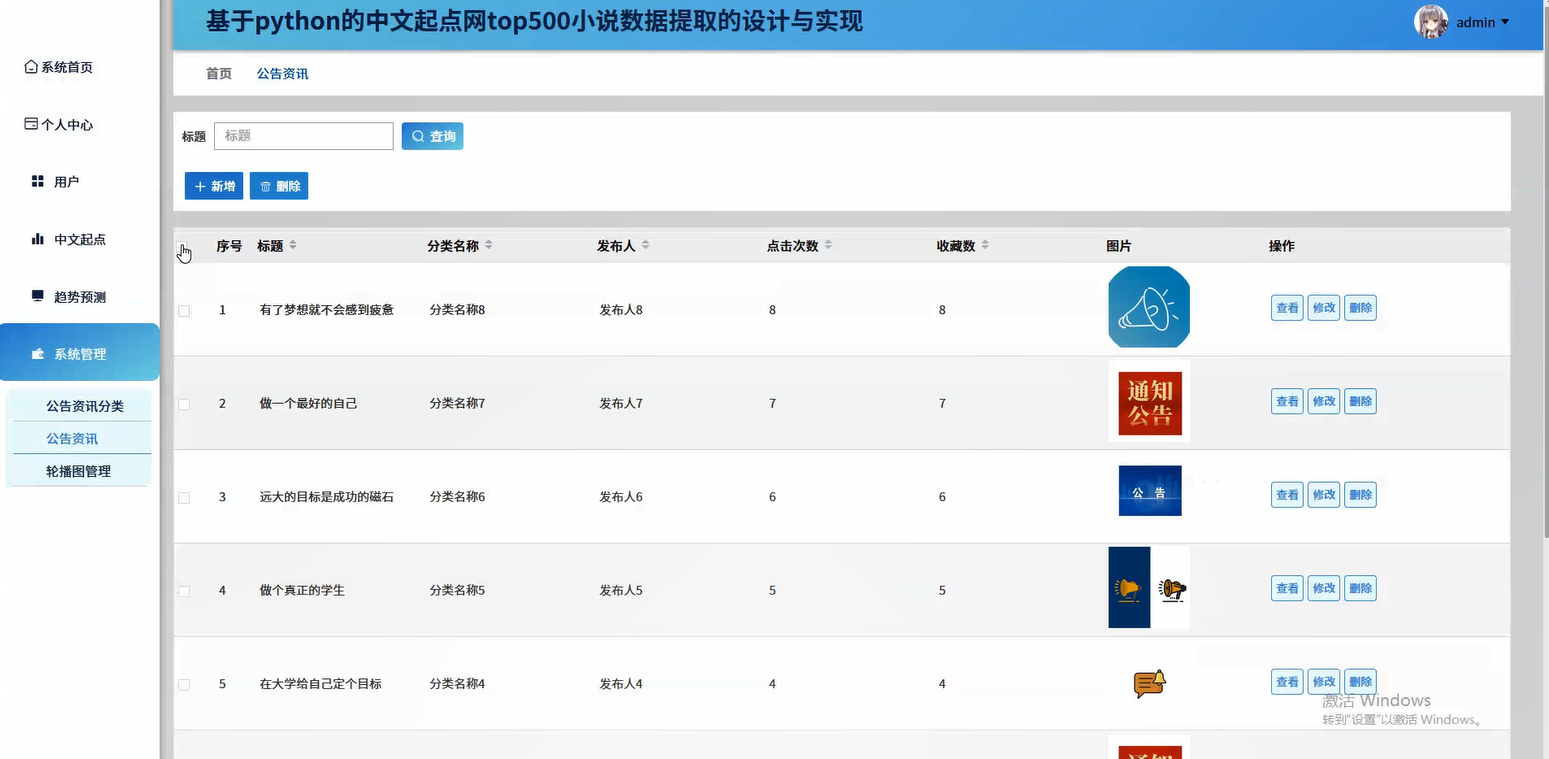Focus the 标题 search input field
Viewport: 1549px width, 759px height.
click(x=303, y=136)
